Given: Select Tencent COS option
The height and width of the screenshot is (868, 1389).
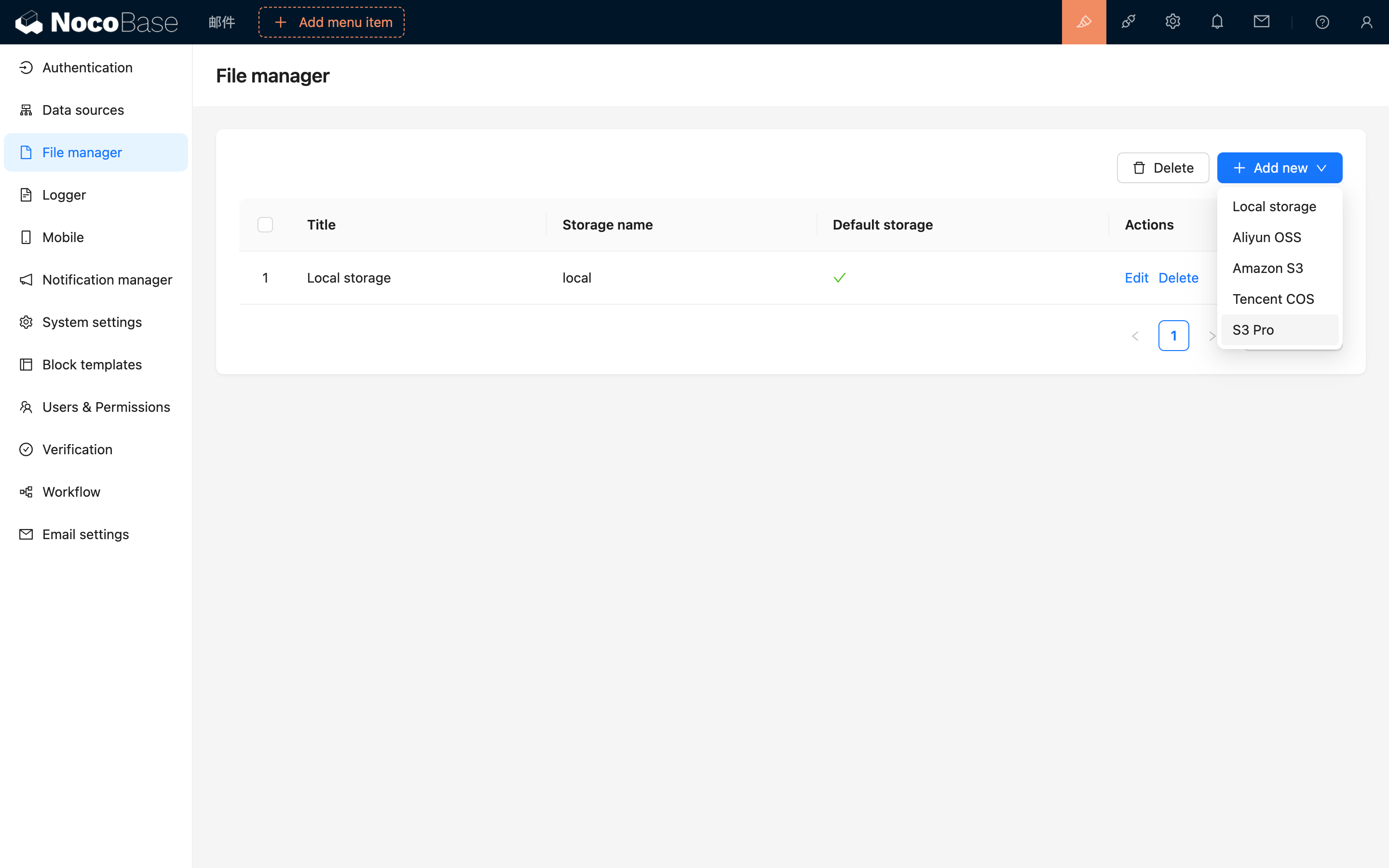Looking at the screenshot, I should coord(1272,299).
